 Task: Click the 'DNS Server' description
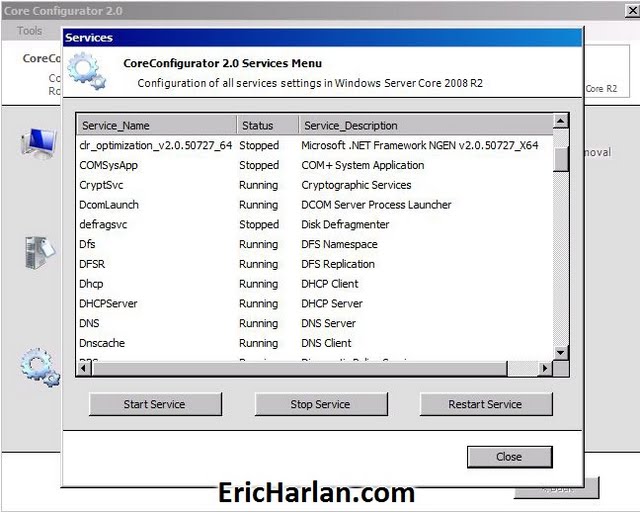click(x=329, y=323)
